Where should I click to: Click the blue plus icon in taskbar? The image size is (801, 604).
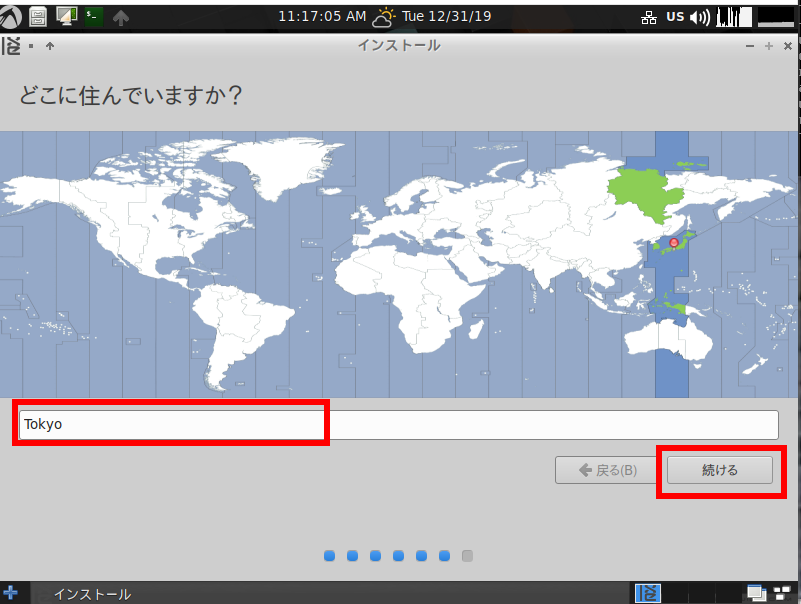click(x=10, y=593)
